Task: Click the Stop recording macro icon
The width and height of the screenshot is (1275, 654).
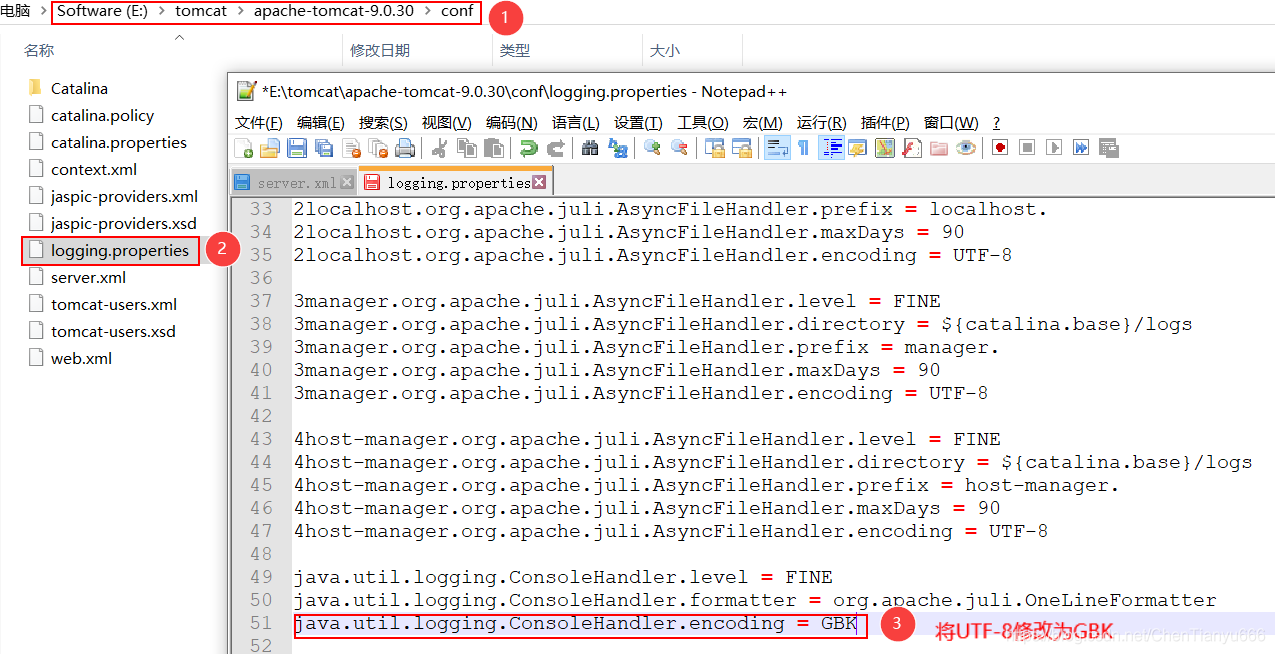Action: click(1026, 148)
